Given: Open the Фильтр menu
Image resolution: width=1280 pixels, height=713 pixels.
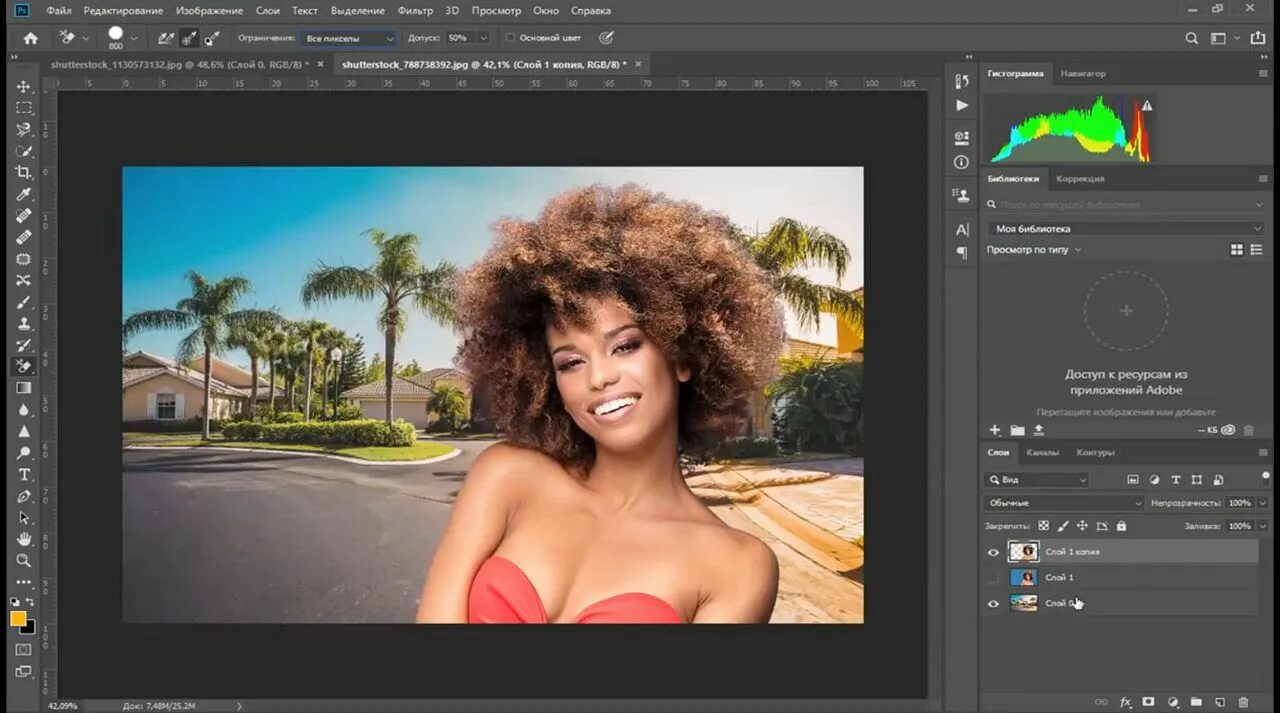Looking at the screenshot, I should (x=415, y=10).
